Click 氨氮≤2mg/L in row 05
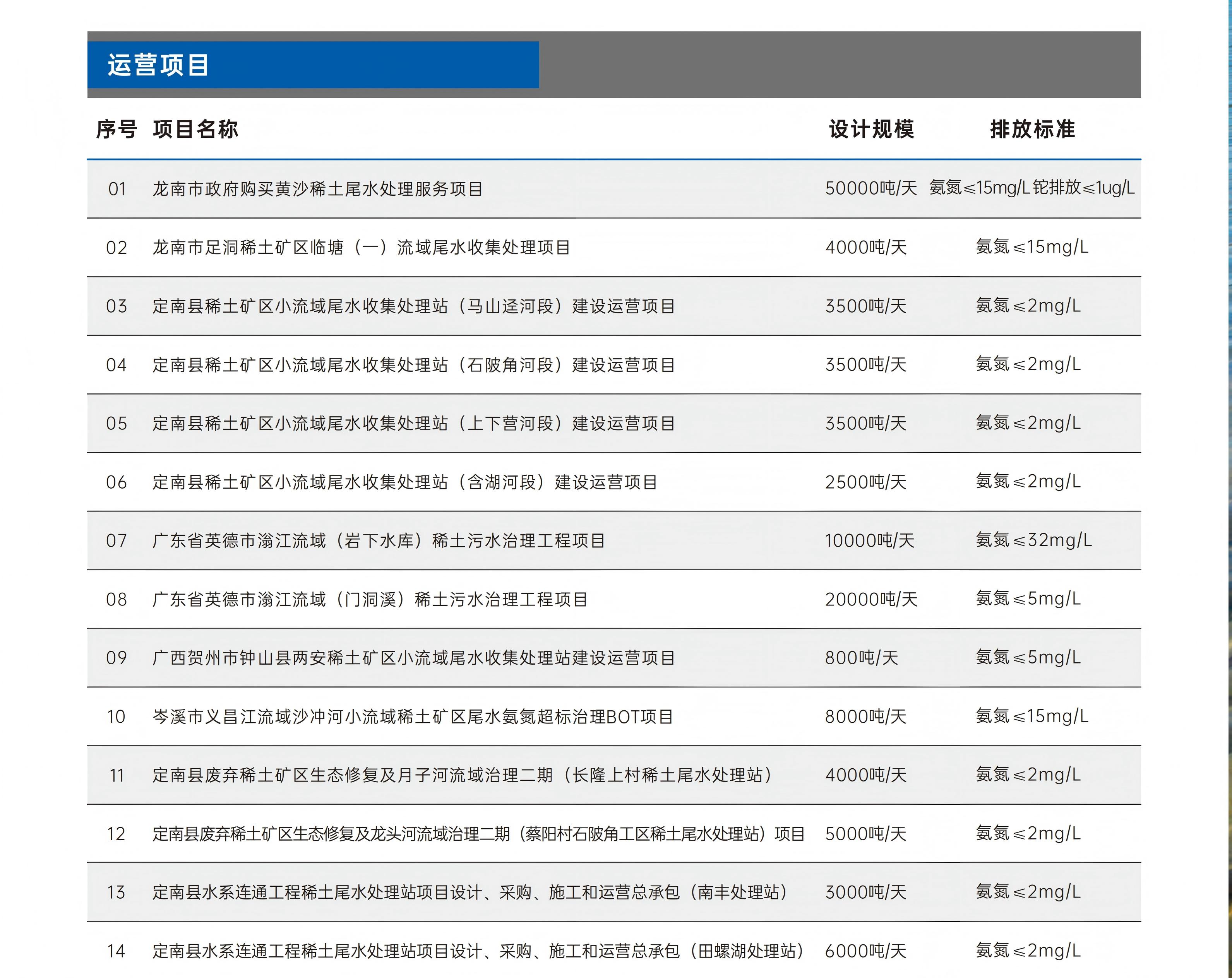 click(1028, 423)
